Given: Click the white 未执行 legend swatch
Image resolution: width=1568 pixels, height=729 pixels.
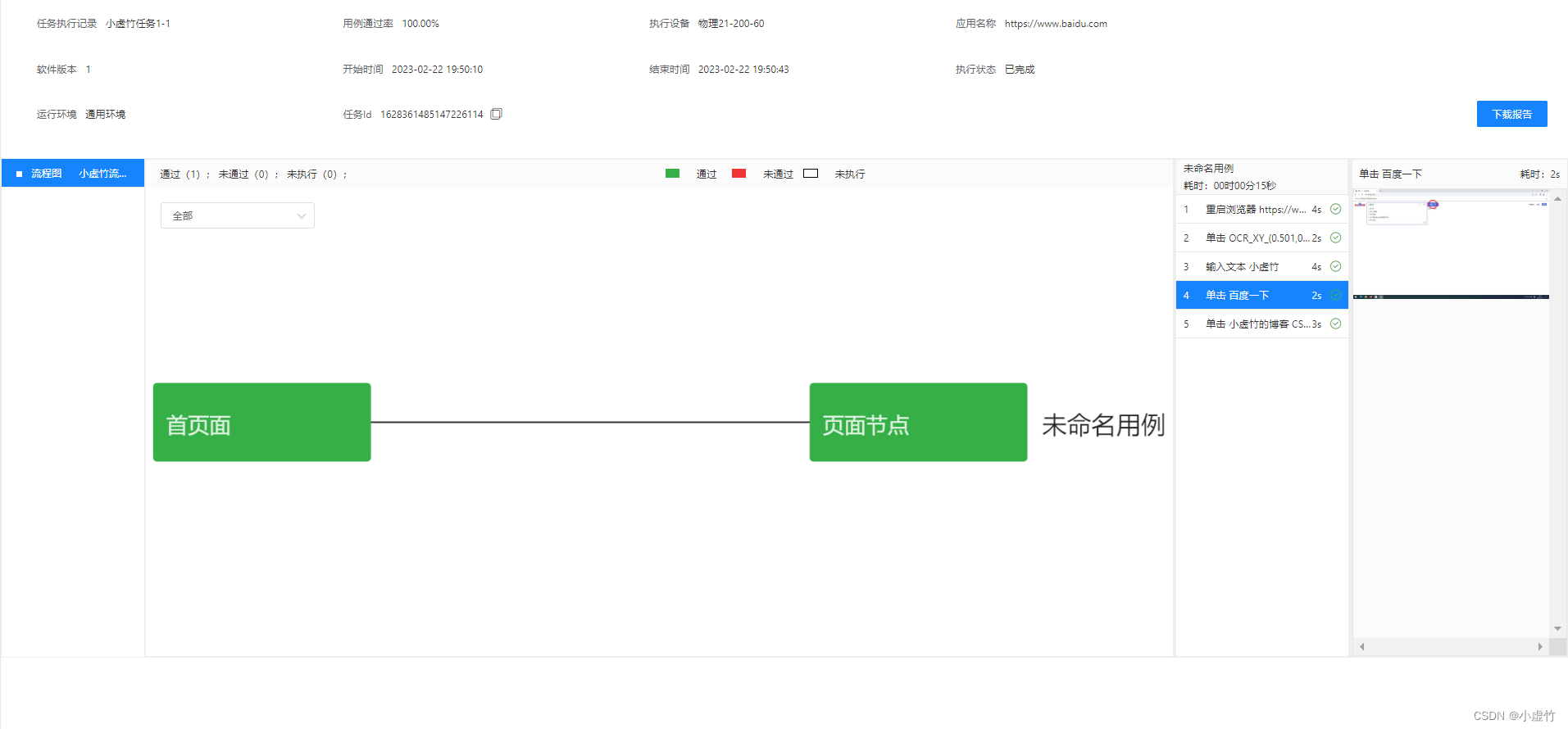Looking at the screenshot, I should coord(811,174).
